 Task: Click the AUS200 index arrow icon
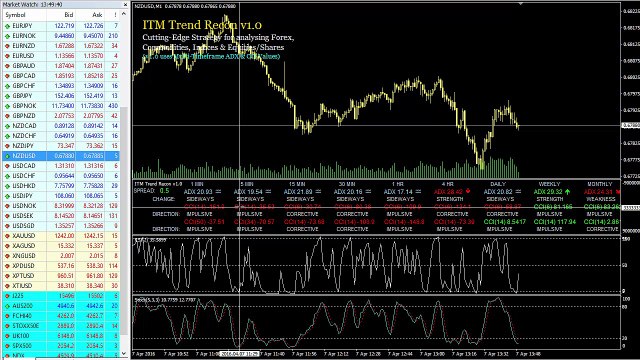point(7,306)
